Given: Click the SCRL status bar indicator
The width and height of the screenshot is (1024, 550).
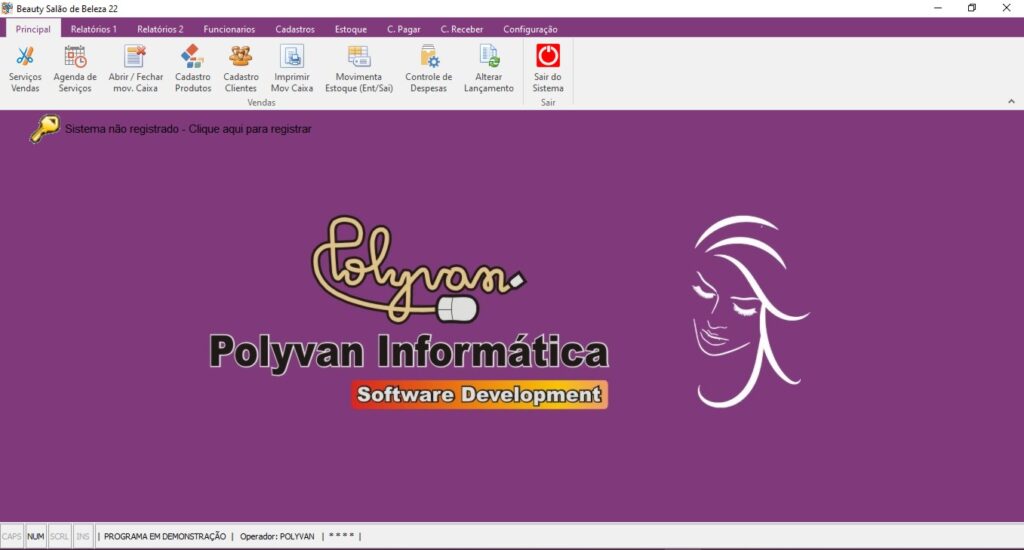Looking at the screenshot, I should [59, 536].
